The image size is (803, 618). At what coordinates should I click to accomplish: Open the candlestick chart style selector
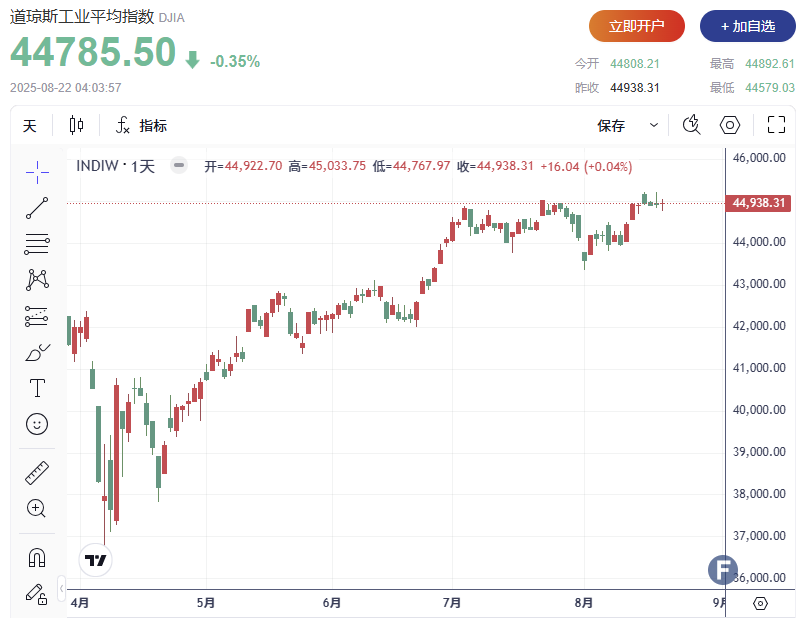[x=76, y=125]
